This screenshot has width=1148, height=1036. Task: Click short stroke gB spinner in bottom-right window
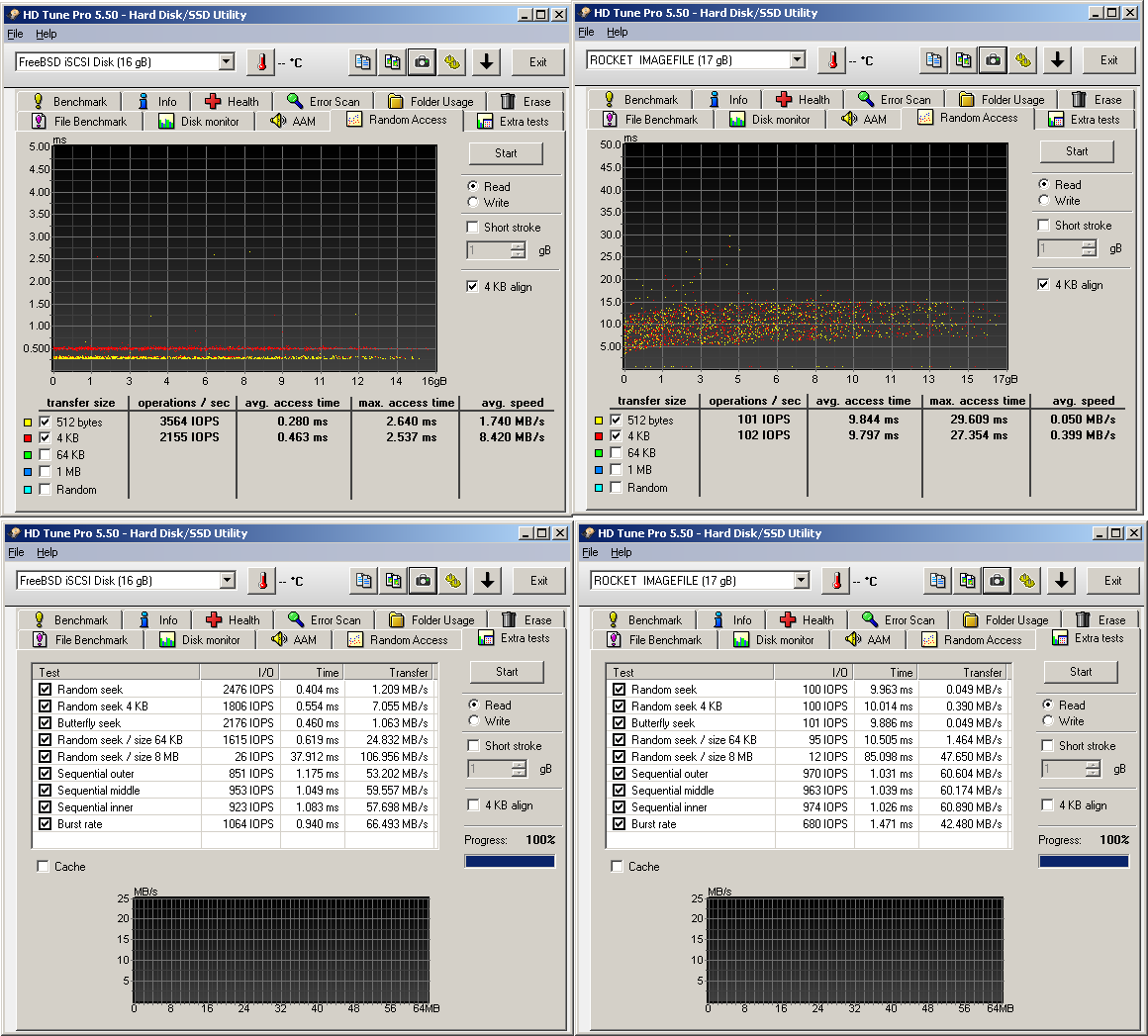point(1094,769)
